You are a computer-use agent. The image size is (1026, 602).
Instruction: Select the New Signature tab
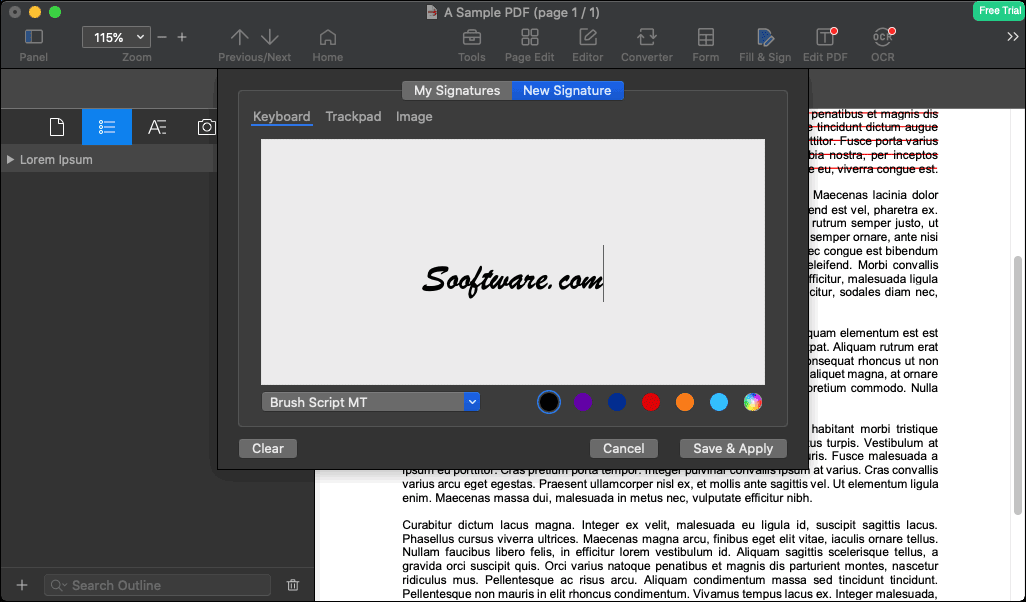pos(567,90)
